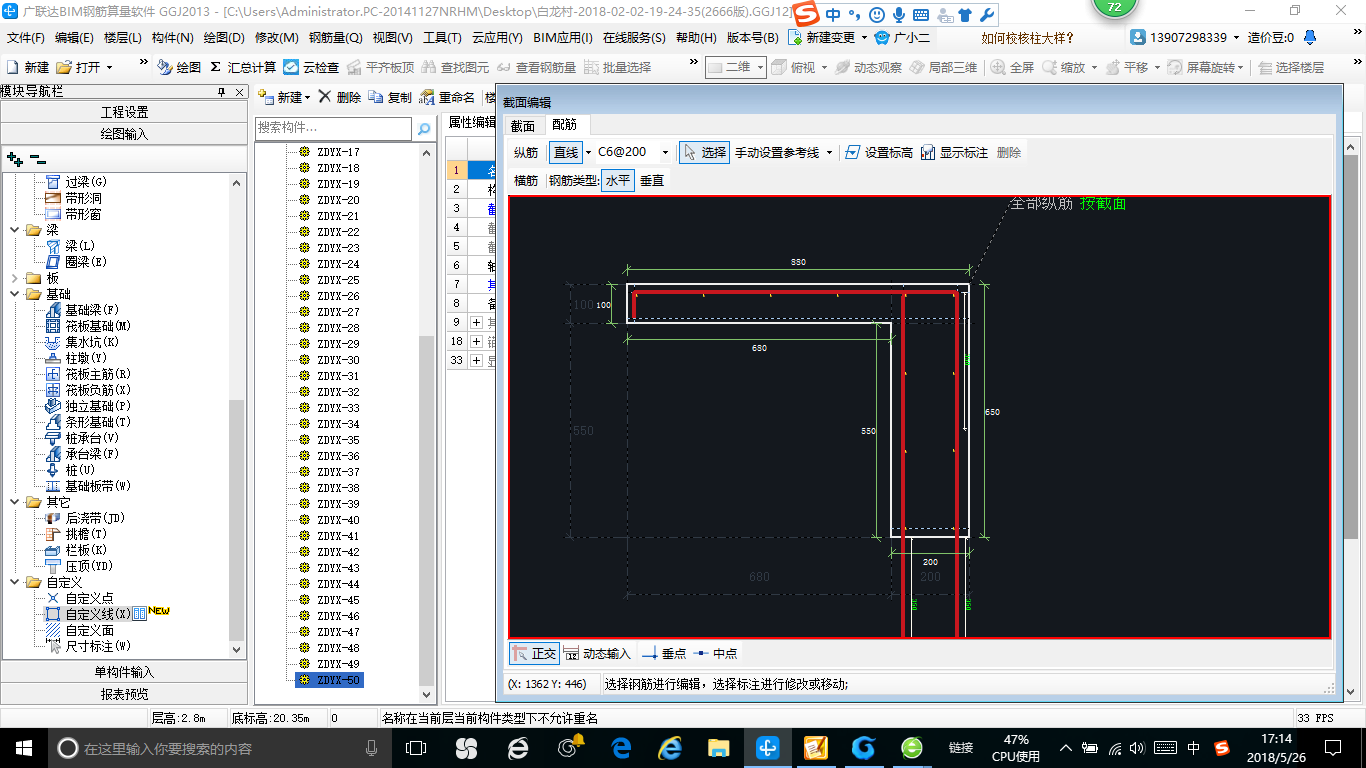Click the 汇总计算 (sum calculation) toolbar icon

click(x=215, y=67)
